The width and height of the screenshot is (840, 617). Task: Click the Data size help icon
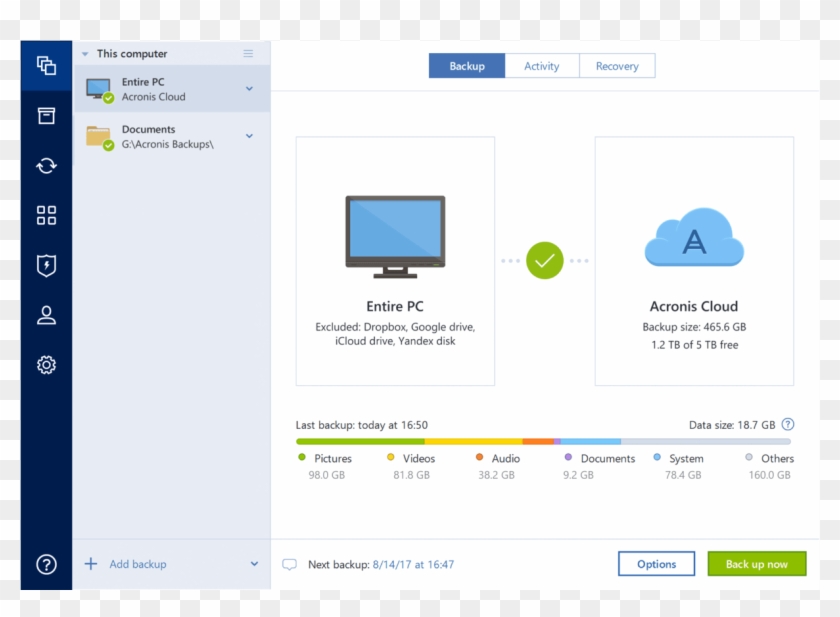click(789, 424)
